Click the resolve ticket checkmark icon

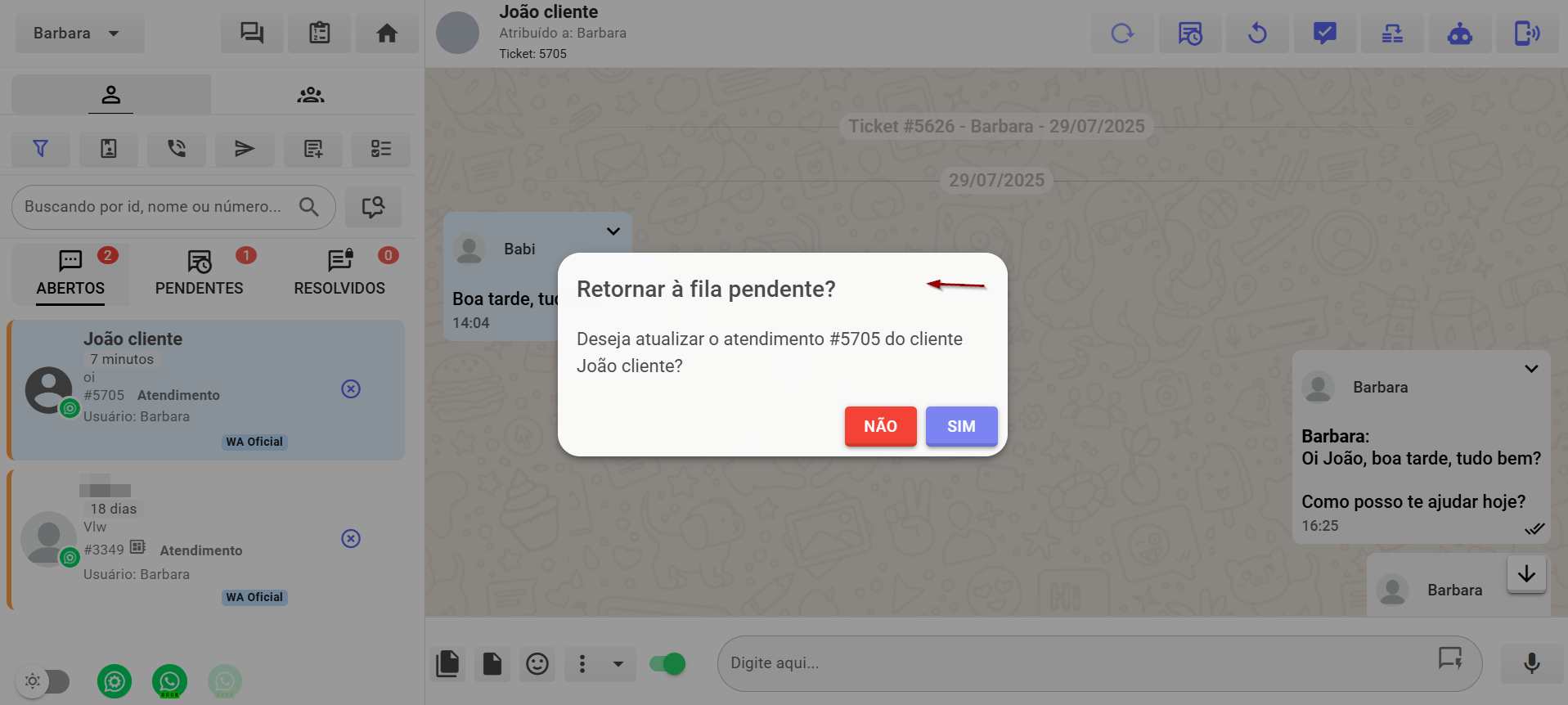point(1324,34)
